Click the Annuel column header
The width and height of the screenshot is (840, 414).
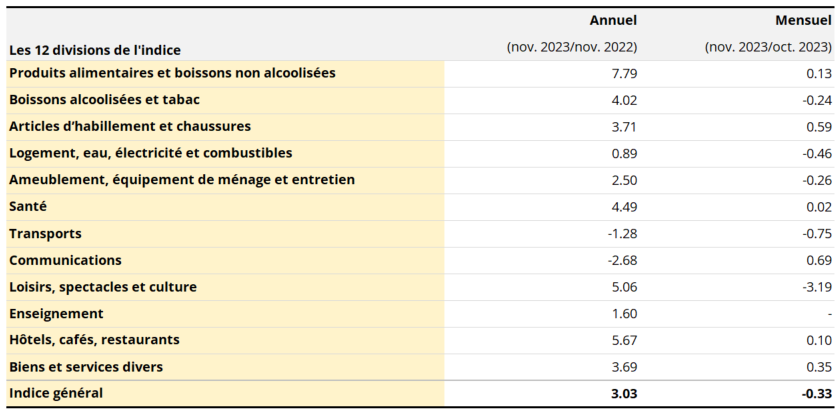coord(613,20)
